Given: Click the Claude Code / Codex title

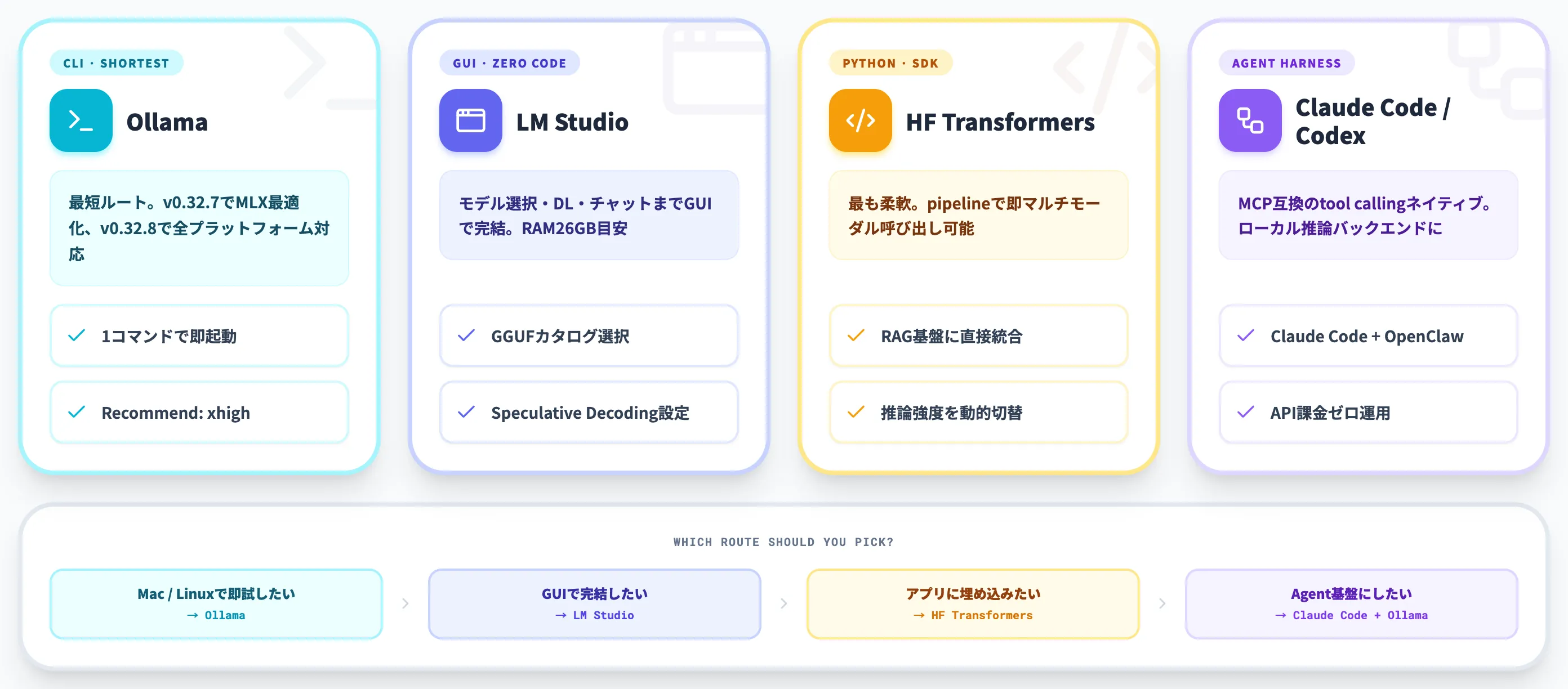Looking at the screenshot, I should [1373, 122].
